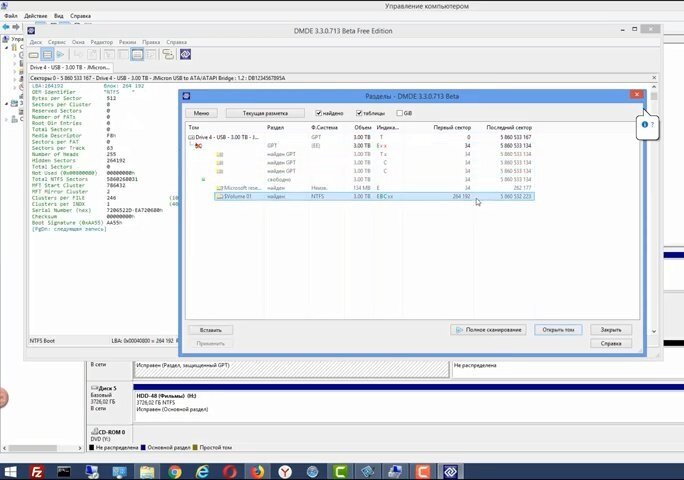This screenshot has width=684, height=480.
Task: Collapse the top tree node under Управление компьютером
Action: pos(7,47)
